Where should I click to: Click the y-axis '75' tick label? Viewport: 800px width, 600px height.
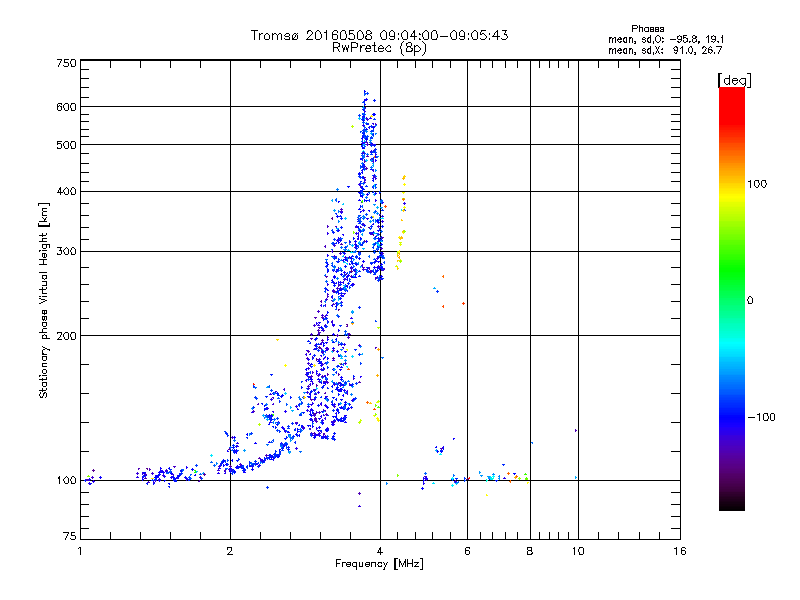(x=70, y=536)
